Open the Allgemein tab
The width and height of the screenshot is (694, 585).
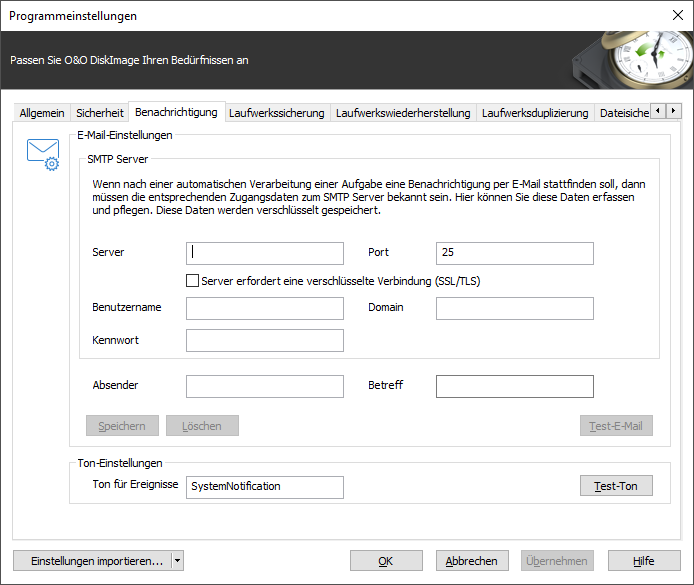(42, 113)
